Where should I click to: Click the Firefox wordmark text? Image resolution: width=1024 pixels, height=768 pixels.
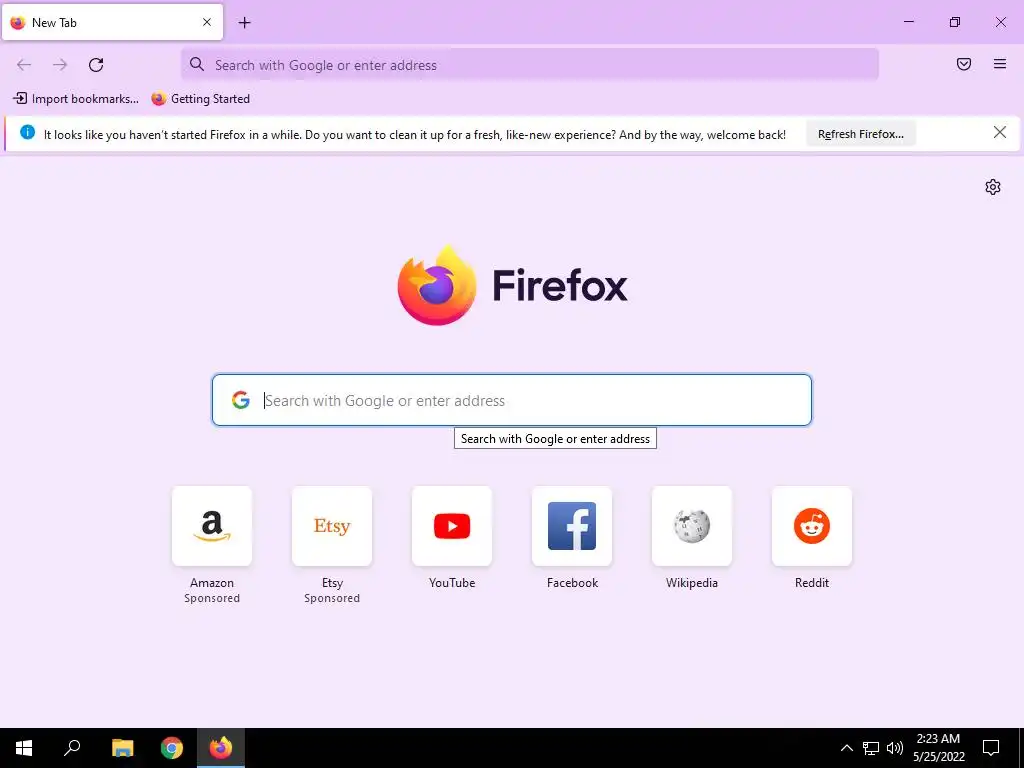coord(560,285)
